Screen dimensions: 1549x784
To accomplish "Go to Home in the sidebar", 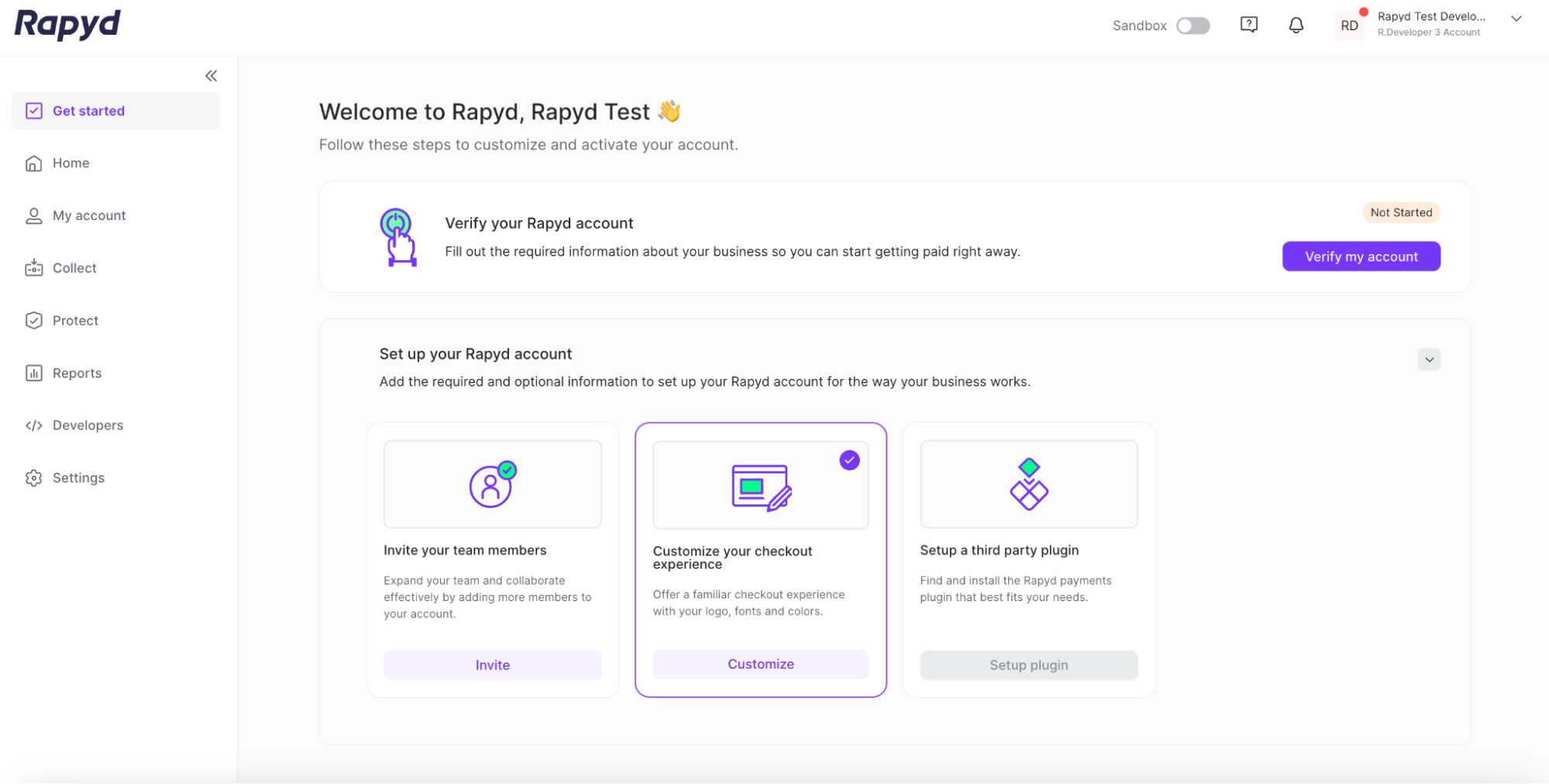I will point(71,163).
